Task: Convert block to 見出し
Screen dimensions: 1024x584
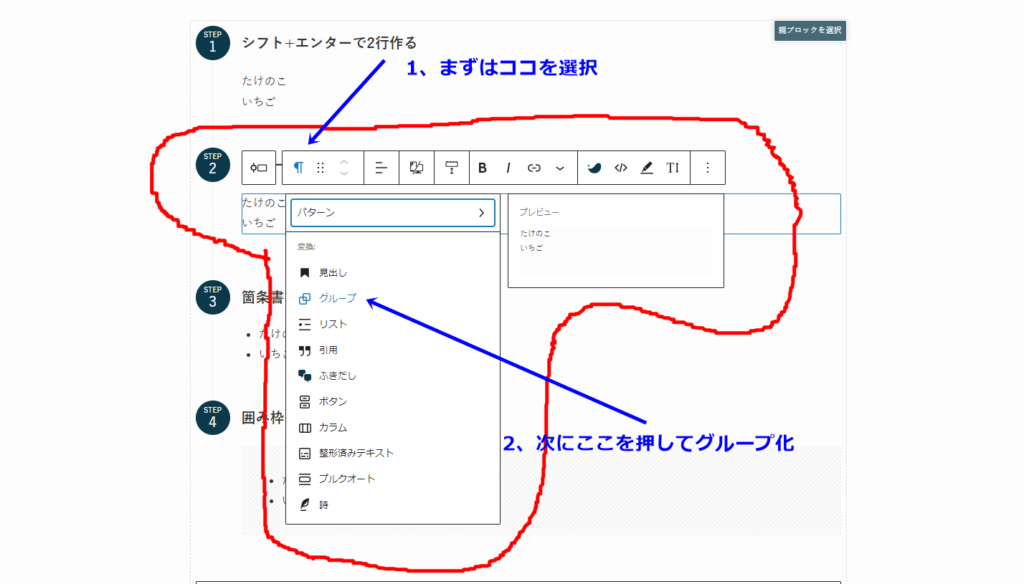Action: [333, 272]
